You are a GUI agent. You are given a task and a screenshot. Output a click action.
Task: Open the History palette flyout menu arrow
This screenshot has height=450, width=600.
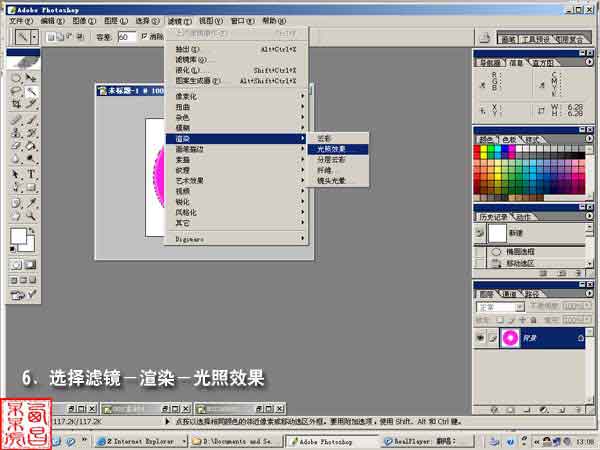[x=589, y=216]
